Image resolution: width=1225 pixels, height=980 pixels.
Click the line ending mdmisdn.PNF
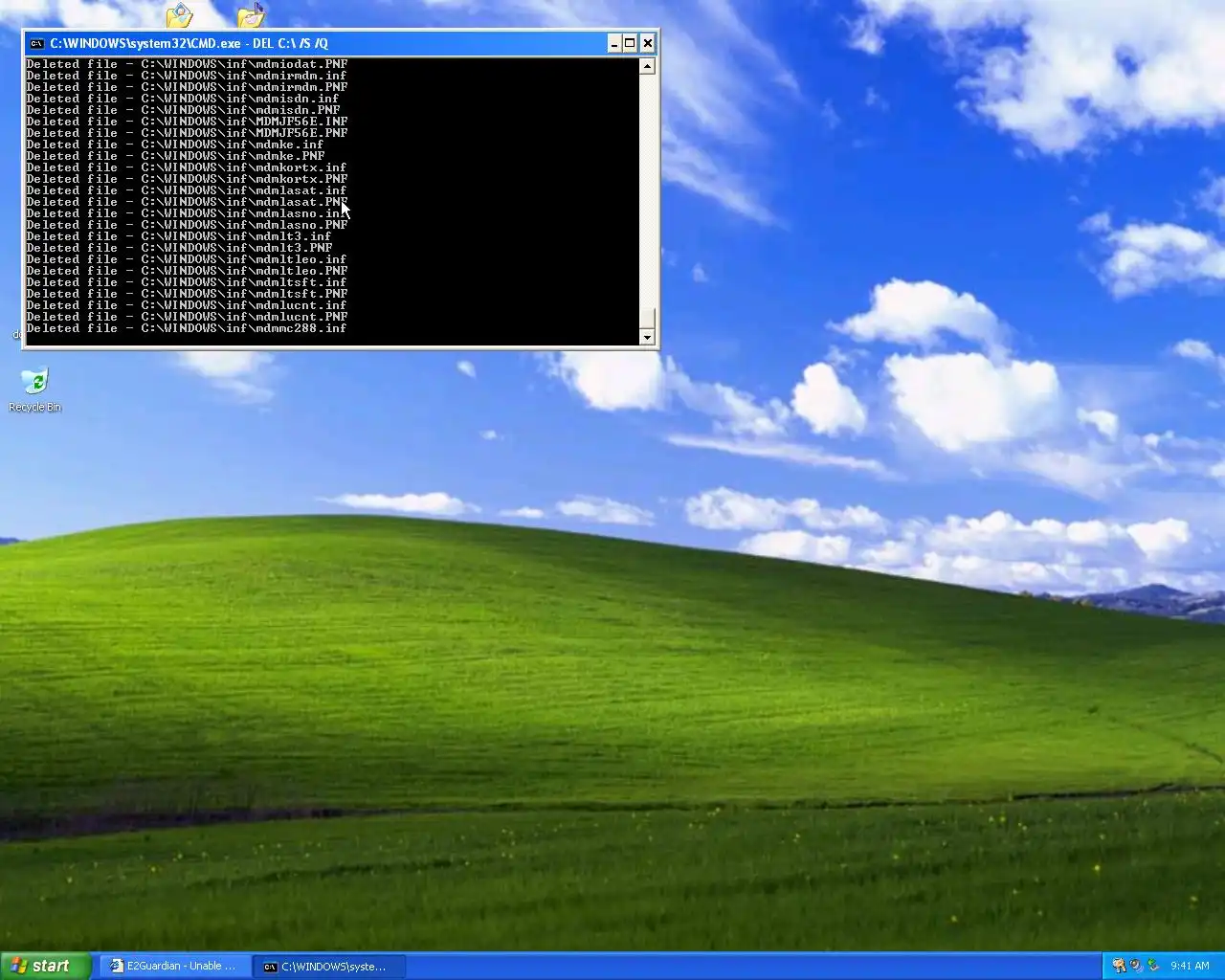point(183,110)
